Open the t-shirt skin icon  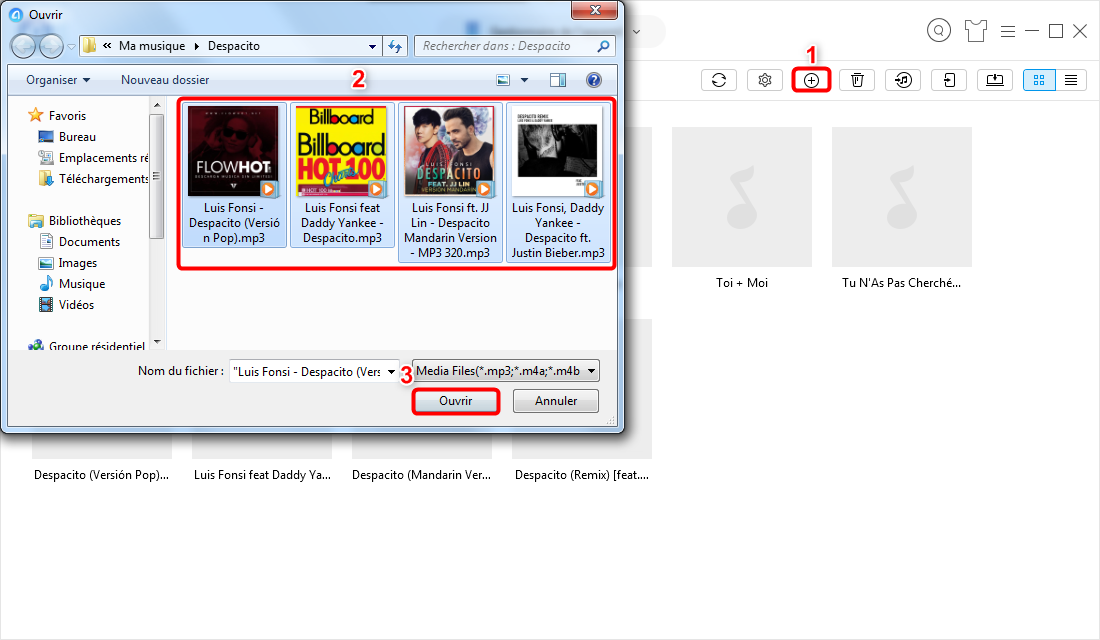pos(976,31)
